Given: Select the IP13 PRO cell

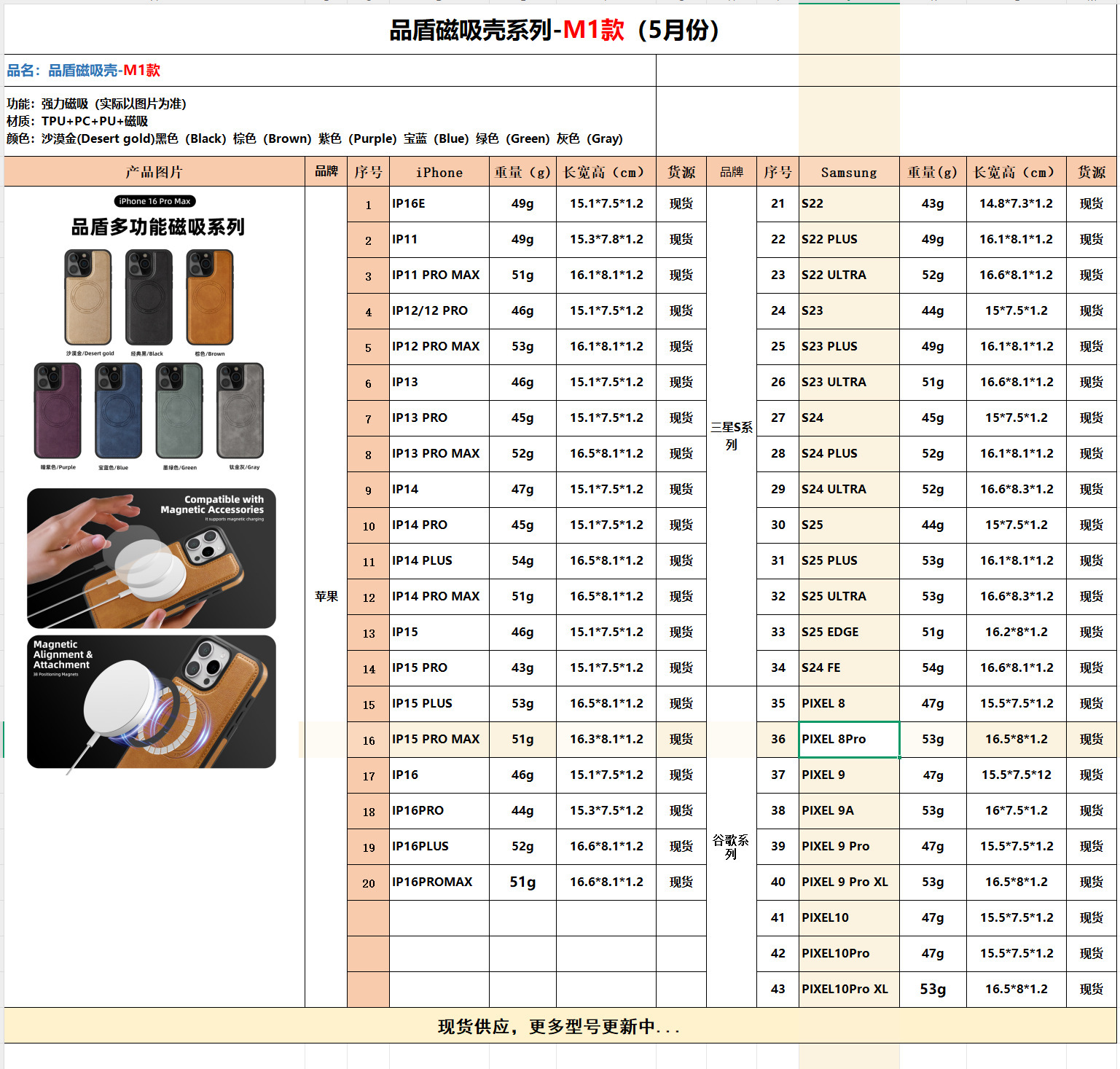Looking at the screenshot, I should tap(439, 418).
